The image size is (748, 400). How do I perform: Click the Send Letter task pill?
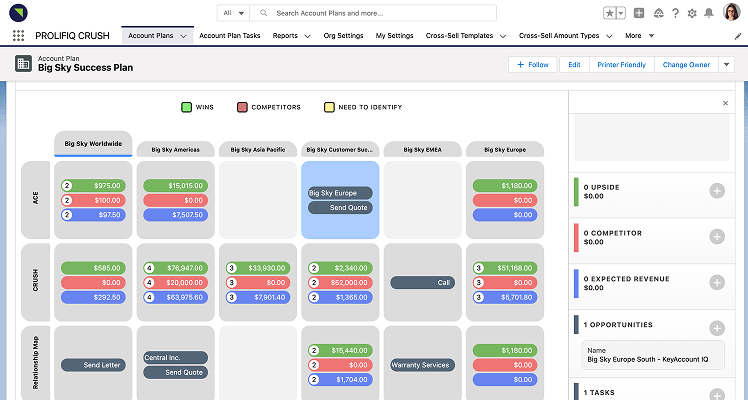point(93,365)
